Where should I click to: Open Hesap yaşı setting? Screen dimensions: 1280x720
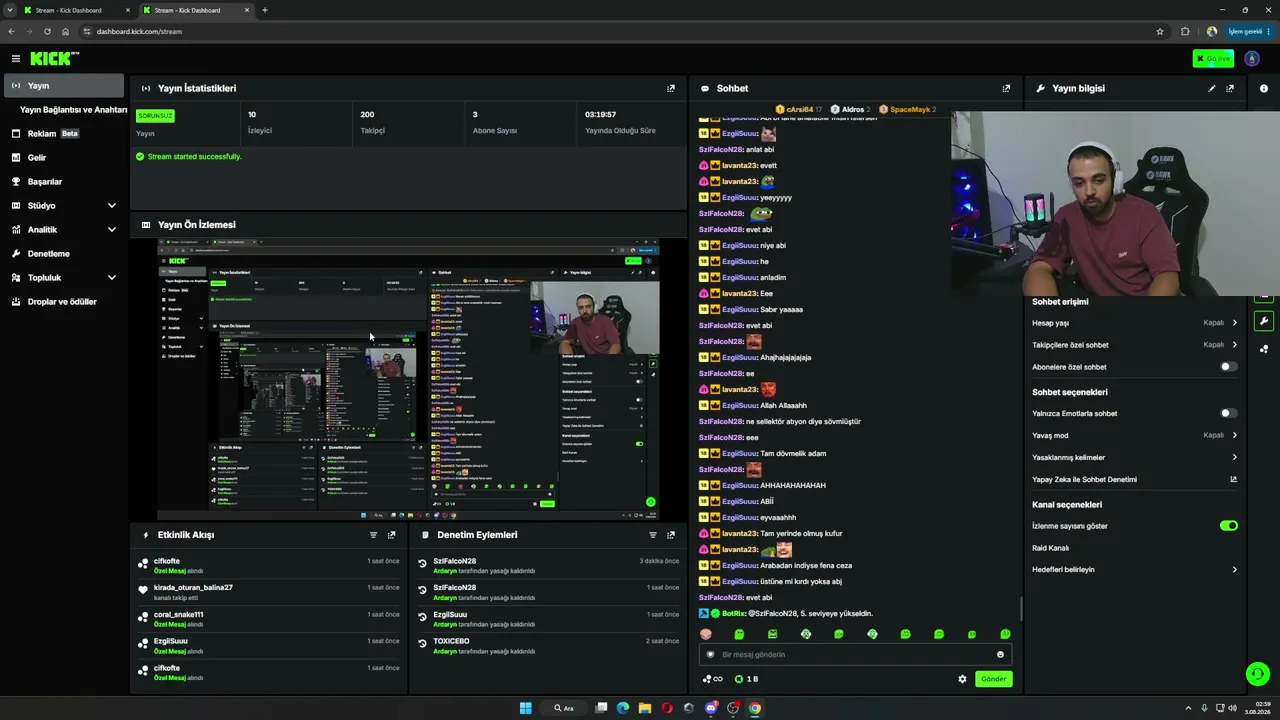(1135, 323)
